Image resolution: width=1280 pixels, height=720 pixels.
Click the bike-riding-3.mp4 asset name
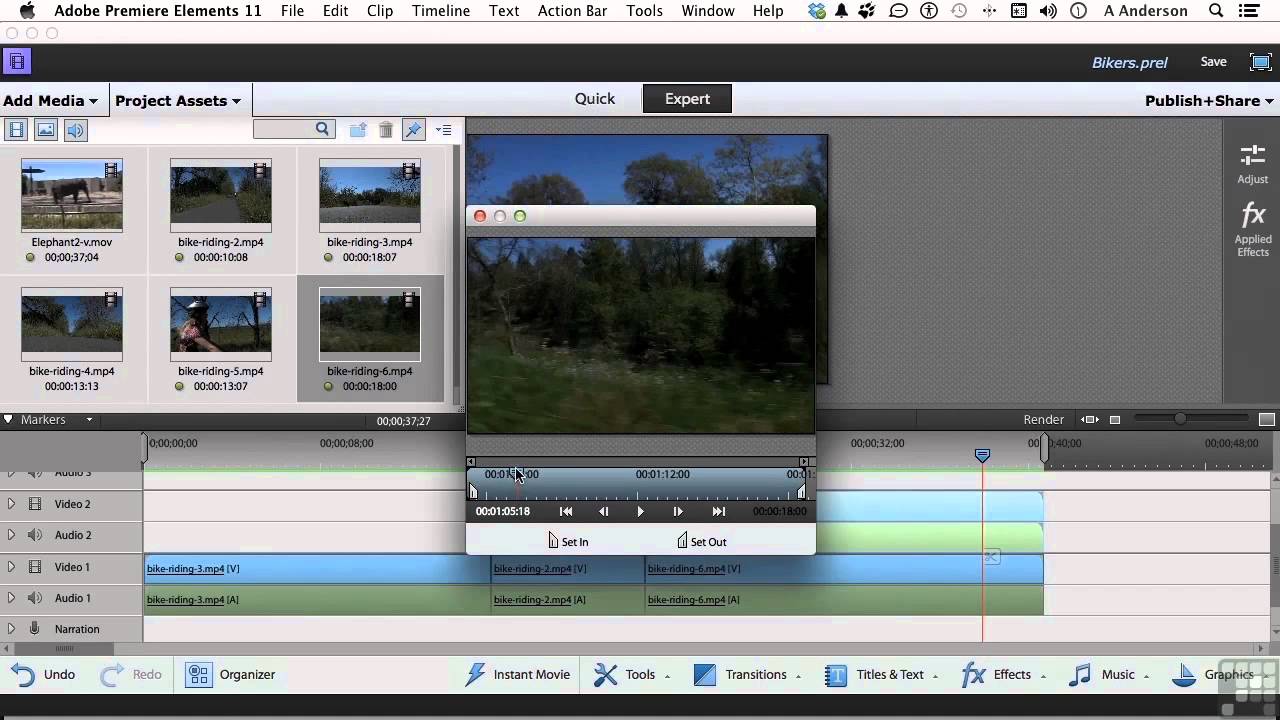pos(370,242)
